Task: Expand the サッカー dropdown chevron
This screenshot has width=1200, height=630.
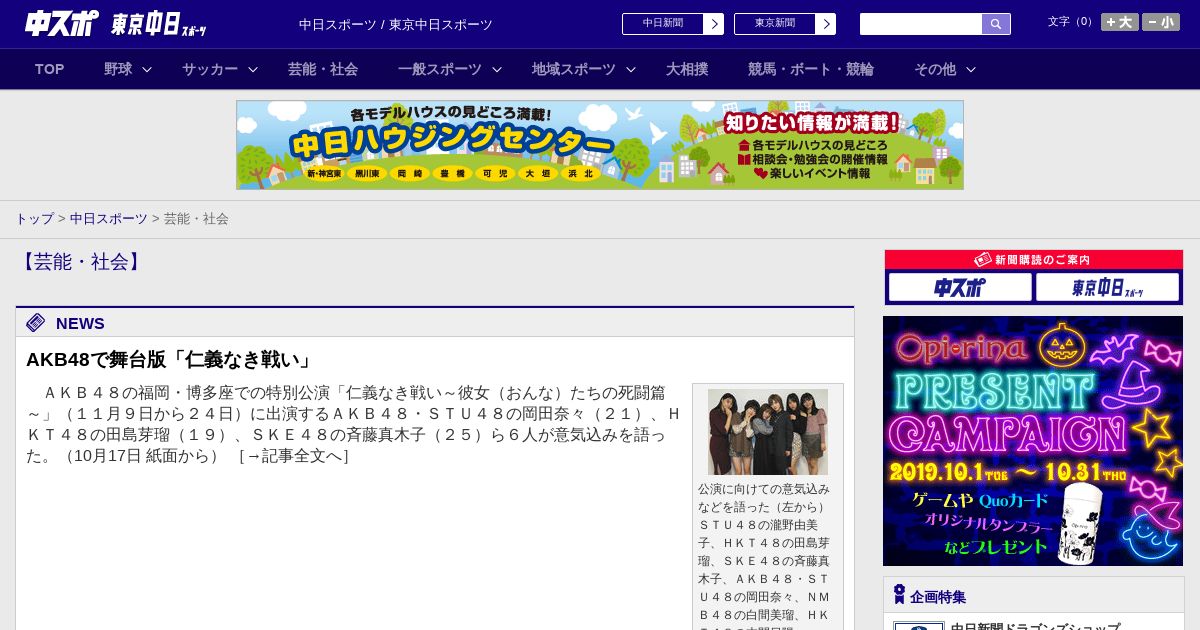Action: pyautogui.click(x=253, y=69)
